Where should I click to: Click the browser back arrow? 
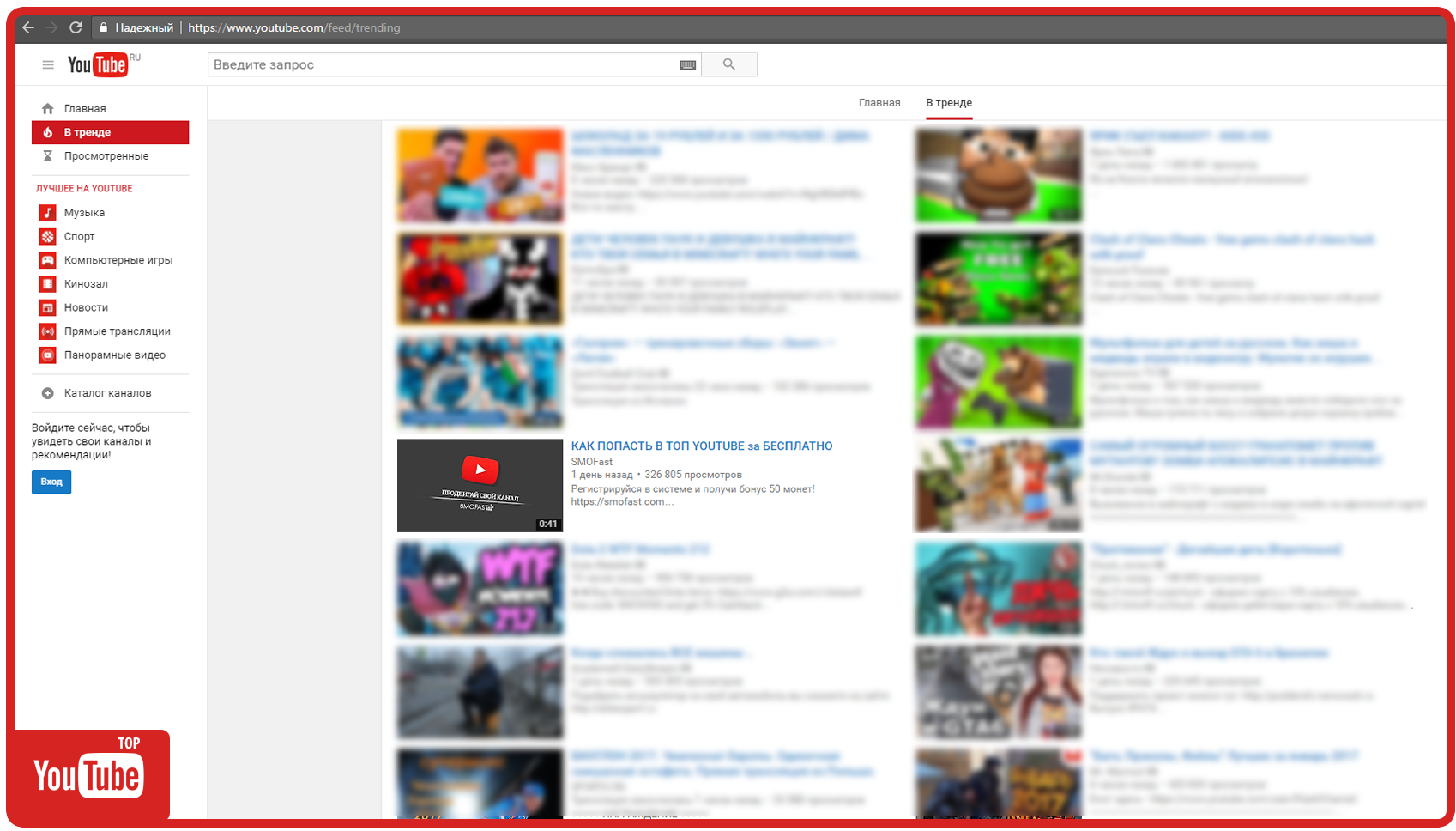coord(28,27)
